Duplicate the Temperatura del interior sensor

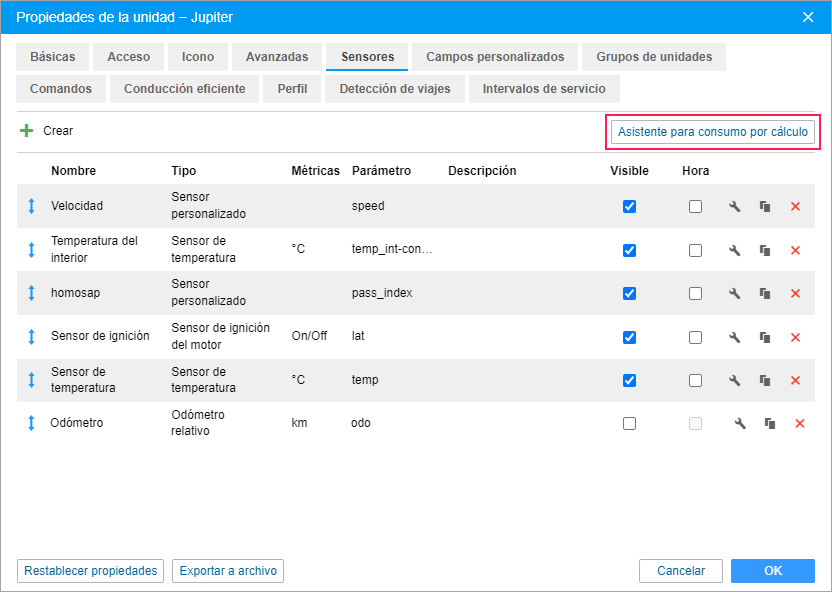(x=765, y=250)
